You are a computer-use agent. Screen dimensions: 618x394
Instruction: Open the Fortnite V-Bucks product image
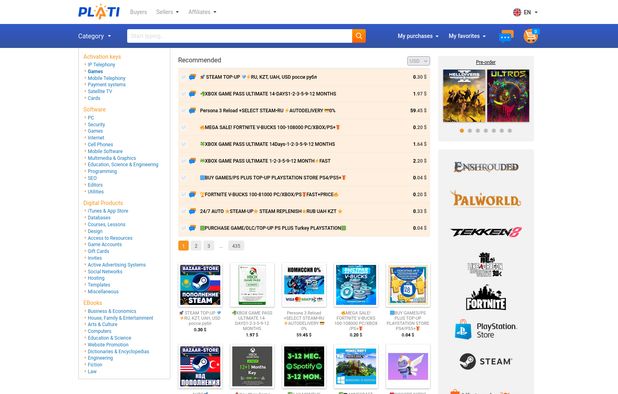tap(356, 285)
